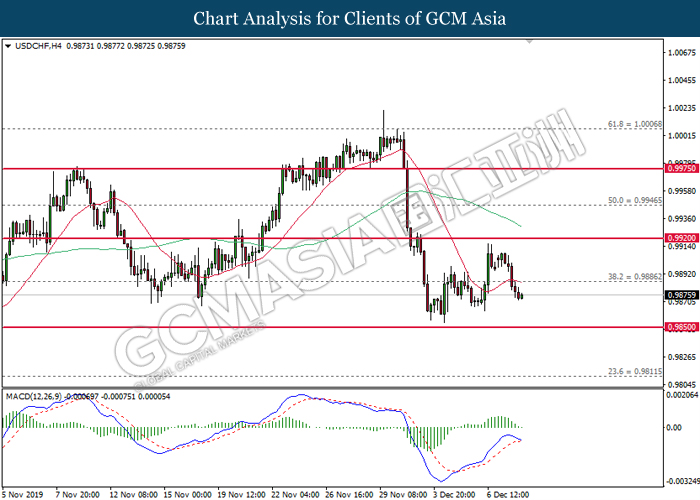This screenshot has height=500, width=700.
Task: Click the MACD scale value 0.002064
Action: point(683,395)
